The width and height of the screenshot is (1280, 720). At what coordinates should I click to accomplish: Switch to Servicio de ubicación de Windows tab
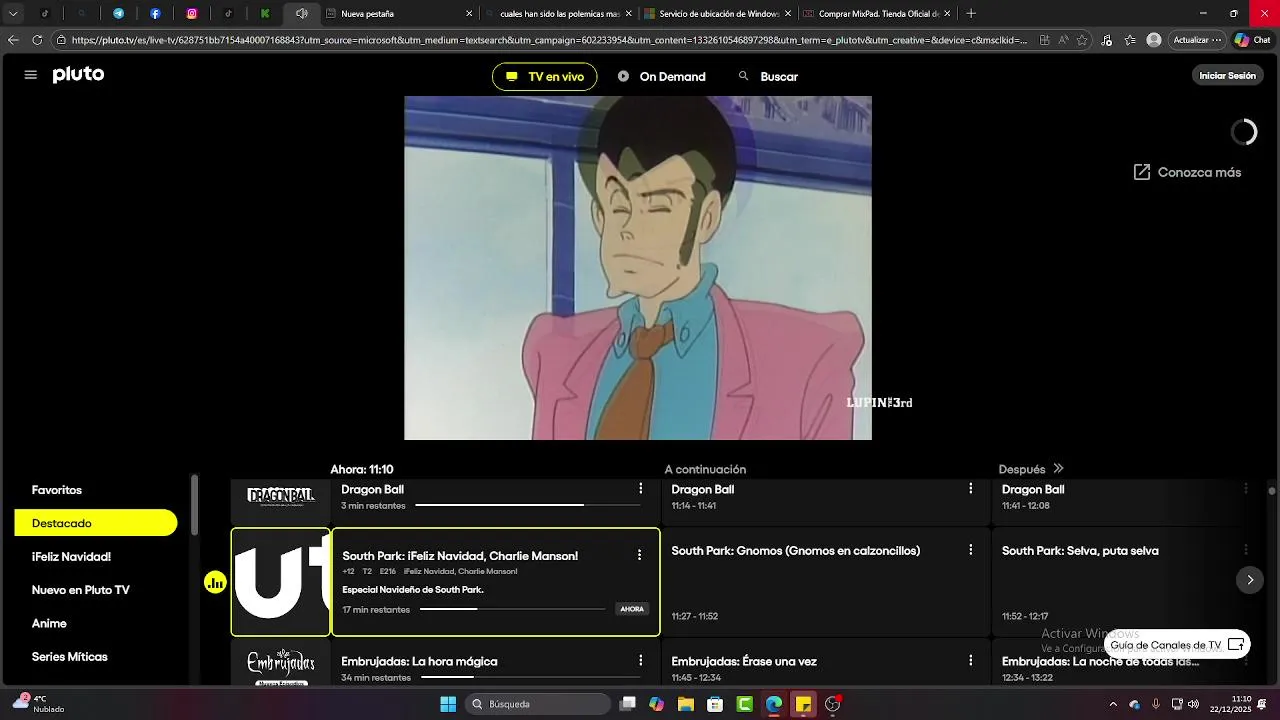[718, 14]
